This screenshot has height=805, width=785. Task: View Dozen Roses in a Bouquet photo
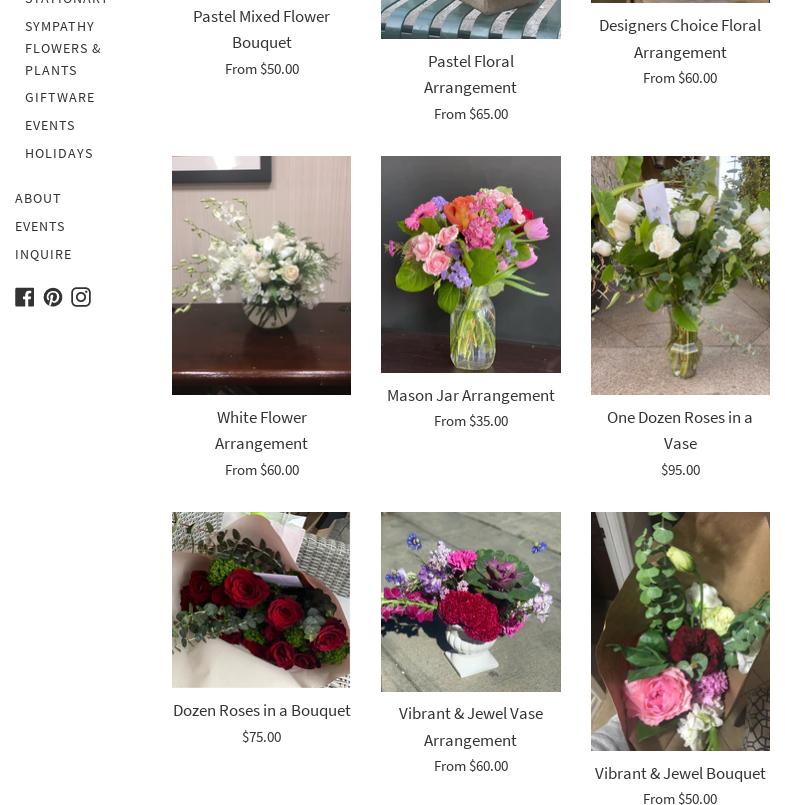pos(261,600)
